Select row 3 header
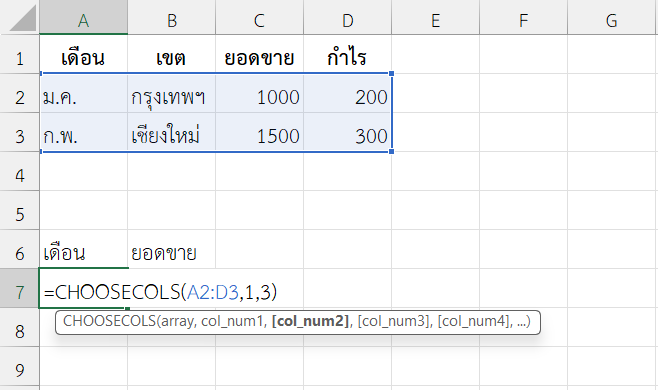 20,132
